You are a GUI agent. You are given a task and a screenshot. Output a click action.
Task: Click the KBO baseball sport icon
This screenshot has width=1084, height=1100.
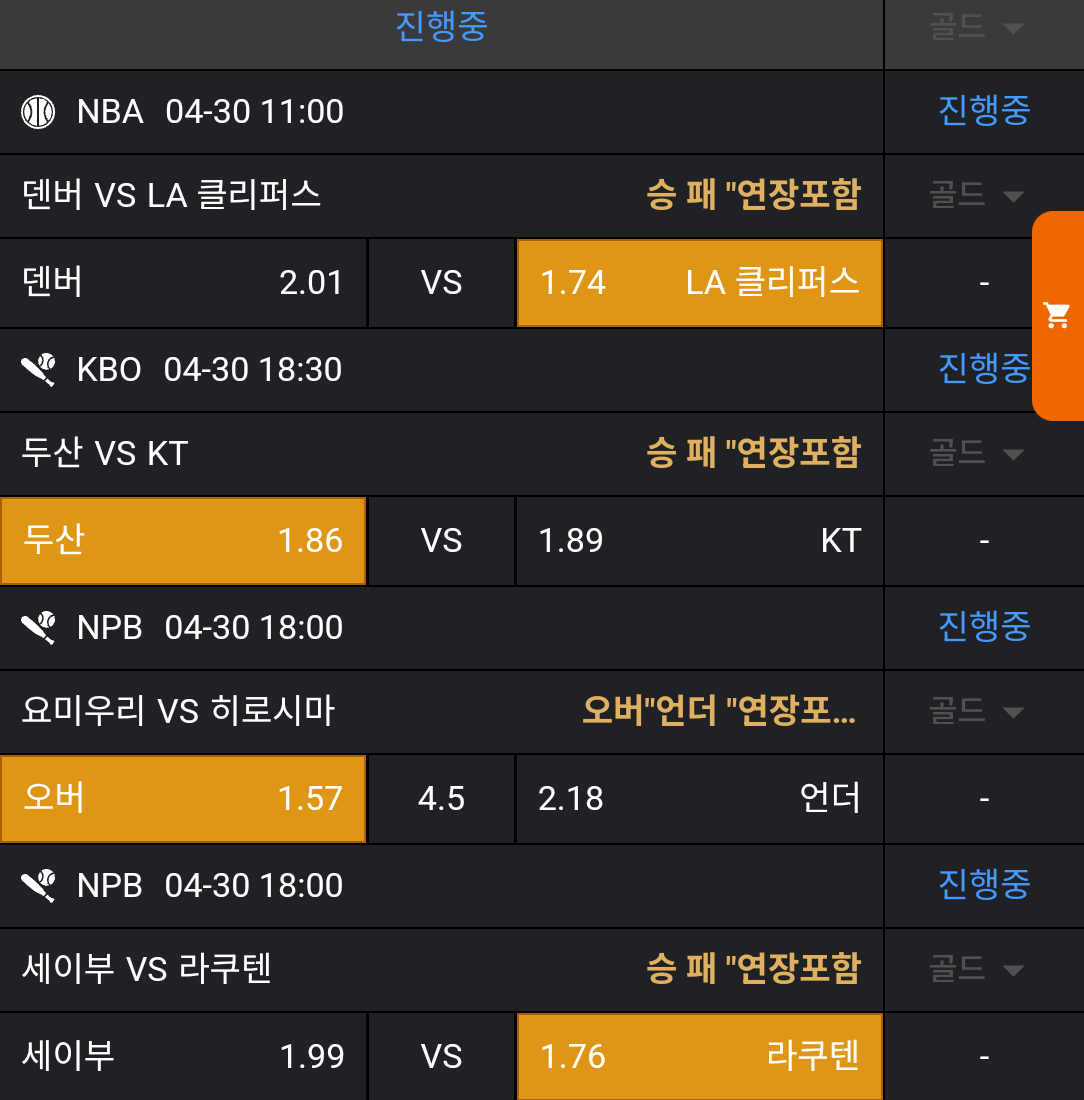click(38, 370)
